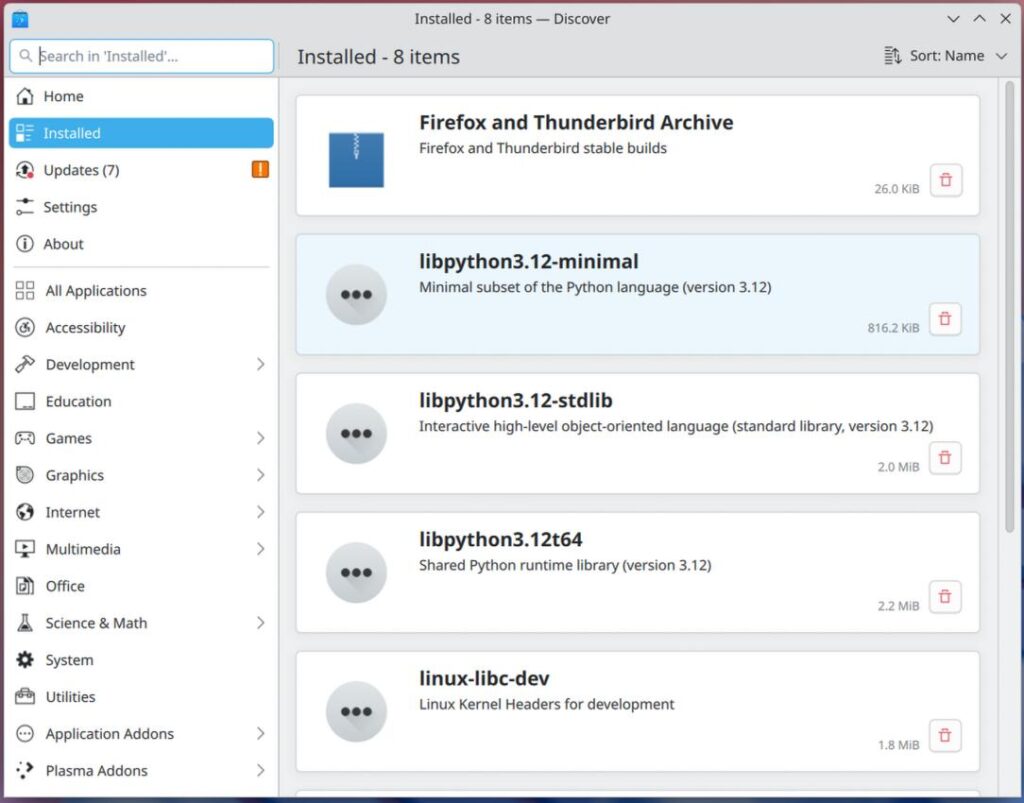Expand the Graphics category chevron
Viewport: 1024px width, 803px height.
(261, 475)
